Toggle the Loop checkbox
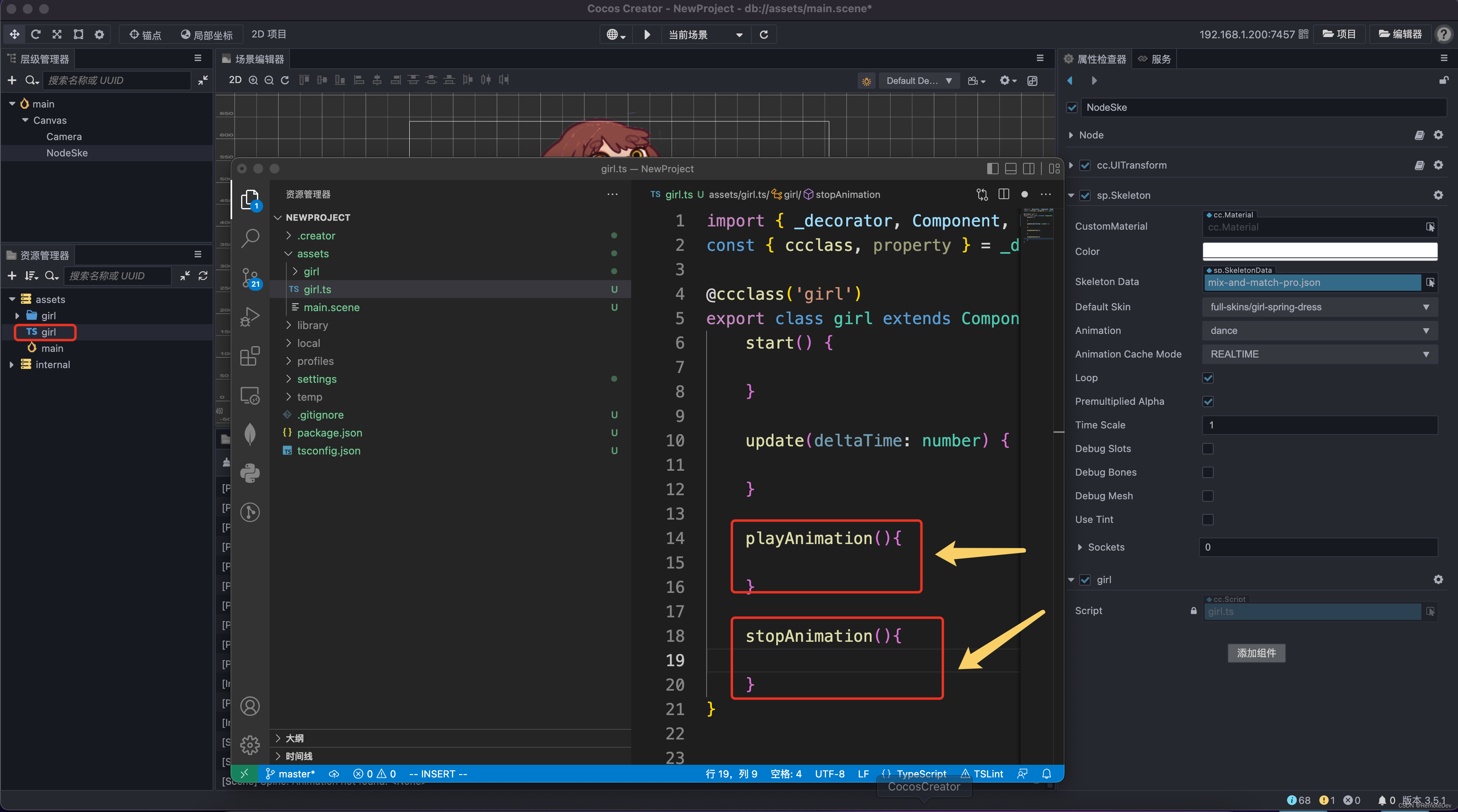 pos(1208,378)
